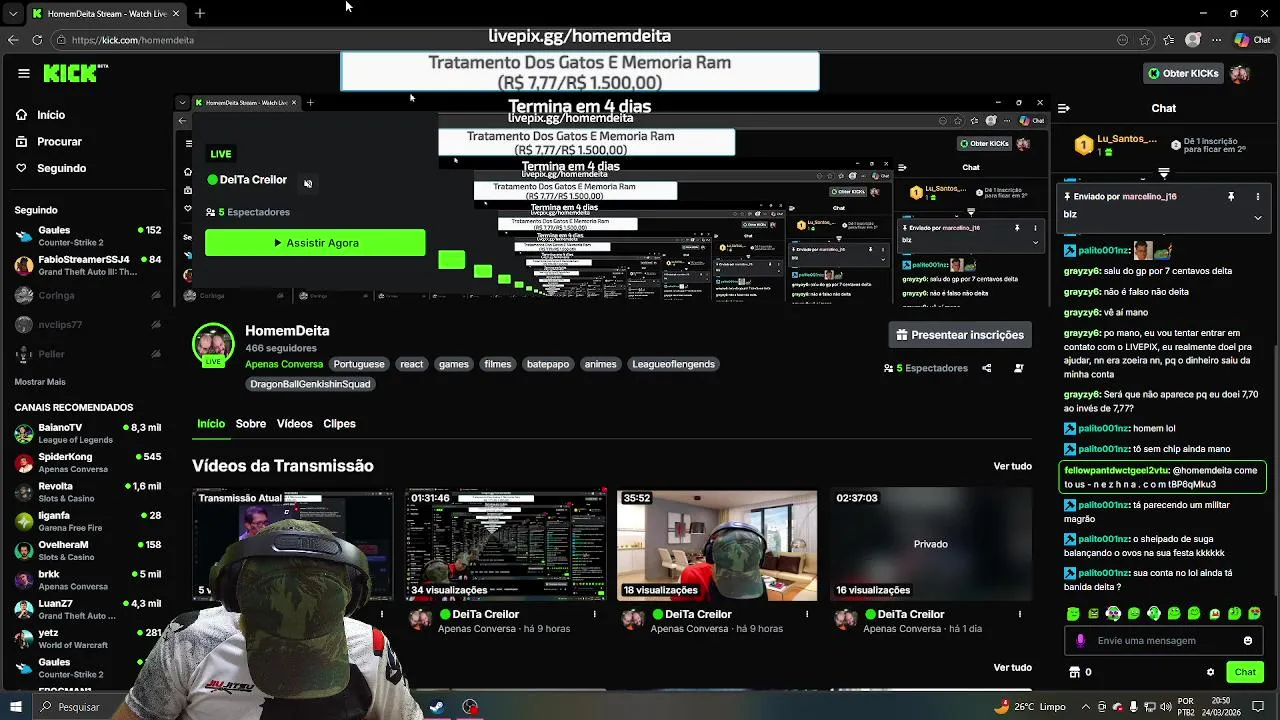Click the Obter KICKs button

pyautogui.click(x=1184, y=73)
